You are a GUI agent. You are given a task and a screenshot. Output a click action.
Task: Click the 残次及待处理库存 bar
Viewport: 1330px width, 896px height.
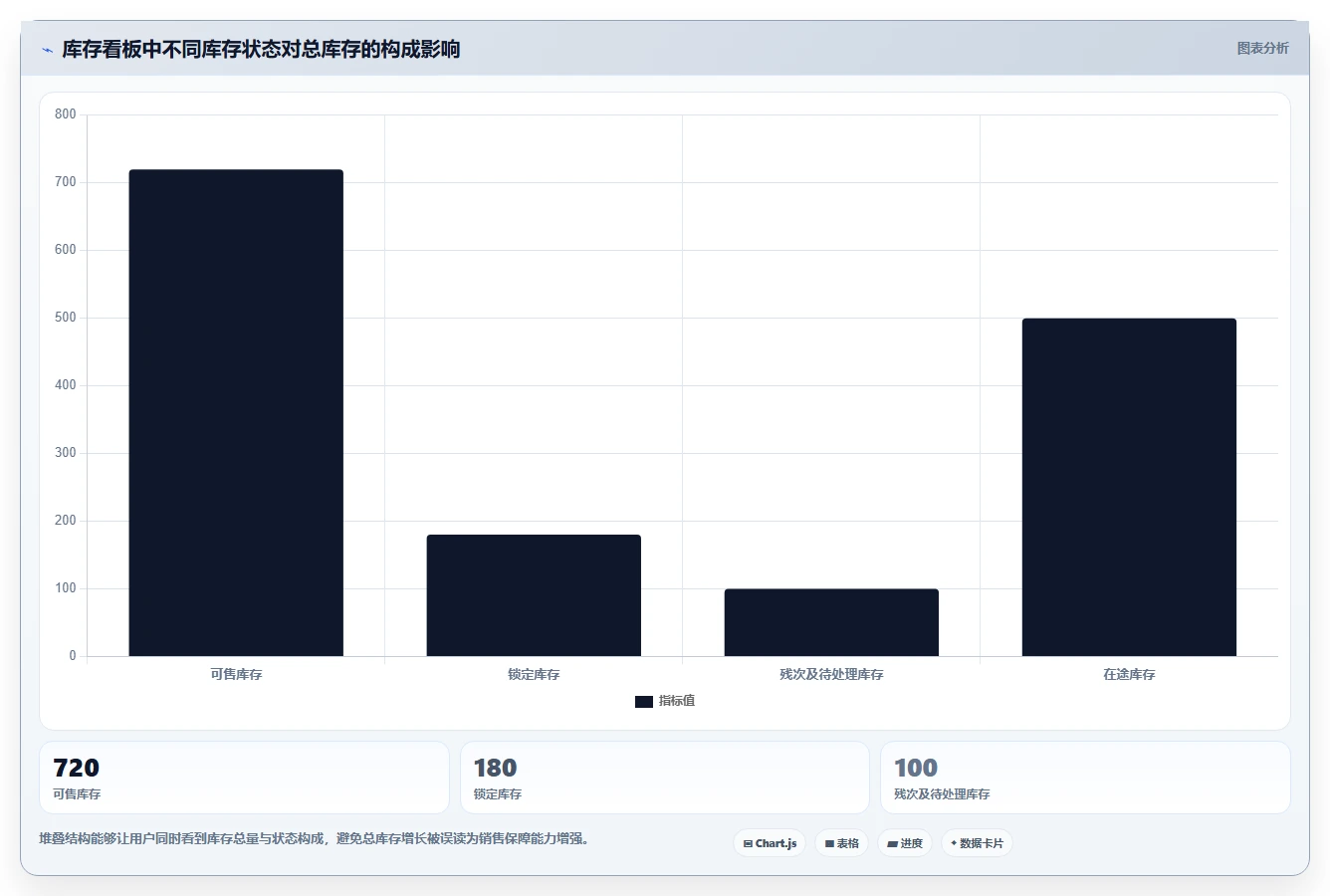(831, 622)
